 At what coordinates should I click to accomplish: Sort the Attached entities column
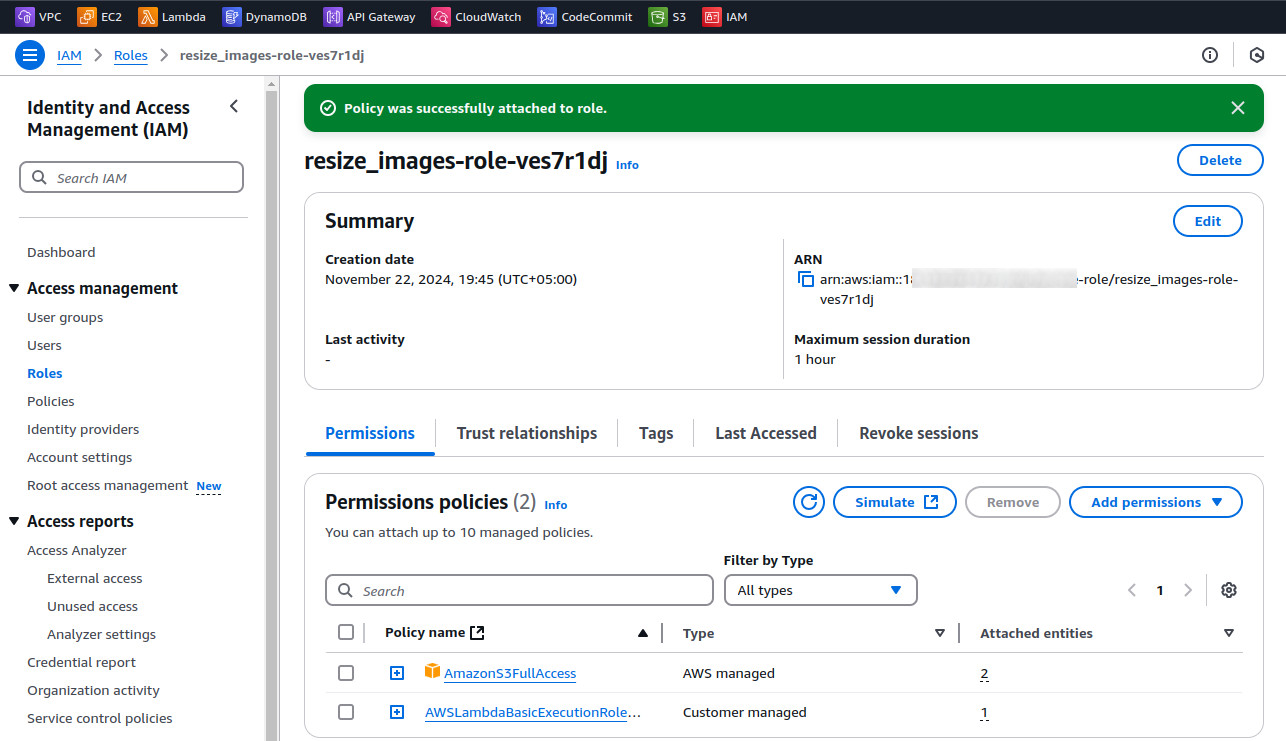coord(1229,633)
